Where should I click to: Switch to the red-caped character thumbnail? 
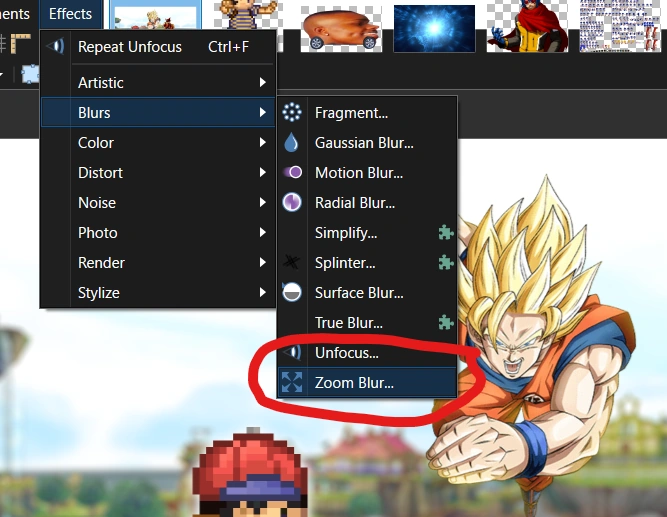coord(527,26)
